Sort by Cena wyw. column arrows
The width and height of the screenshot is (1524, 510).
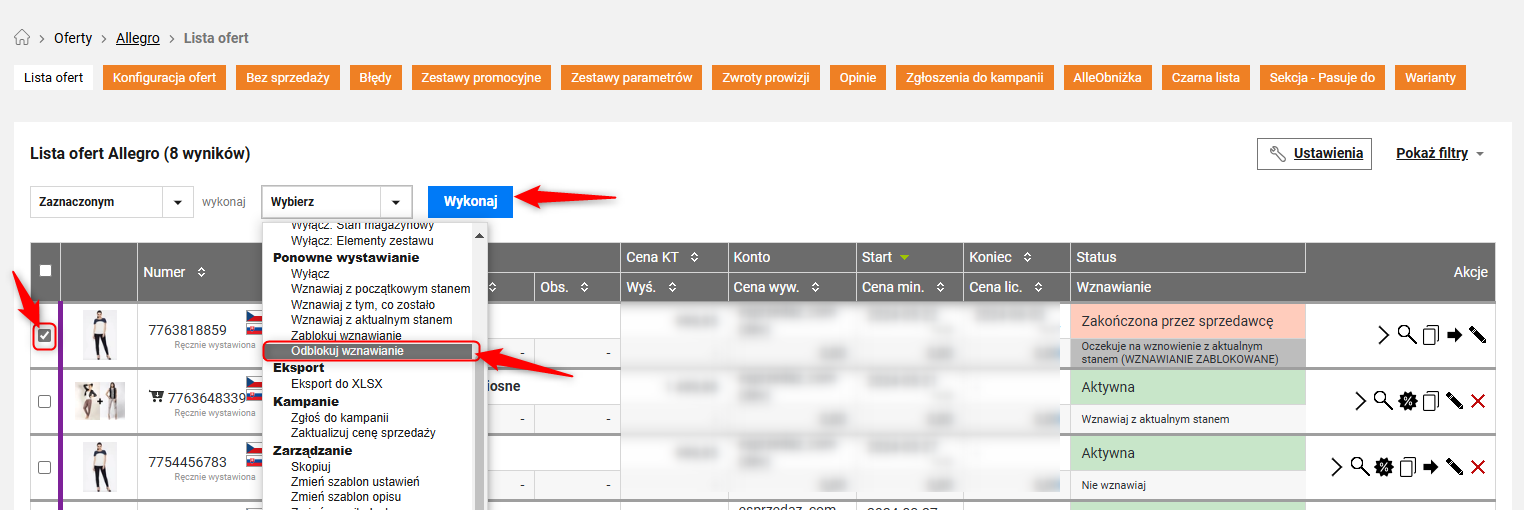pyautogui.click(x=815, y=287)
